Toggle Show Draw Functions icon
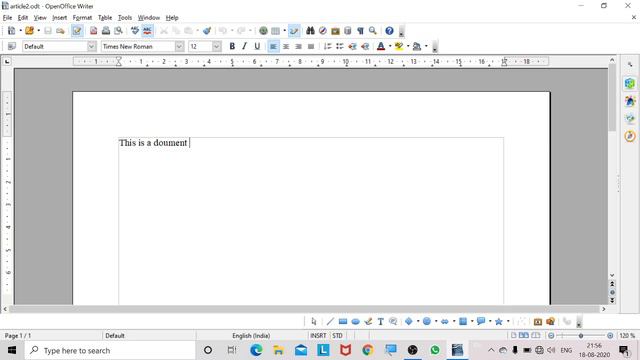The width and height of the screenshot is (640, 360). (294, 31)
